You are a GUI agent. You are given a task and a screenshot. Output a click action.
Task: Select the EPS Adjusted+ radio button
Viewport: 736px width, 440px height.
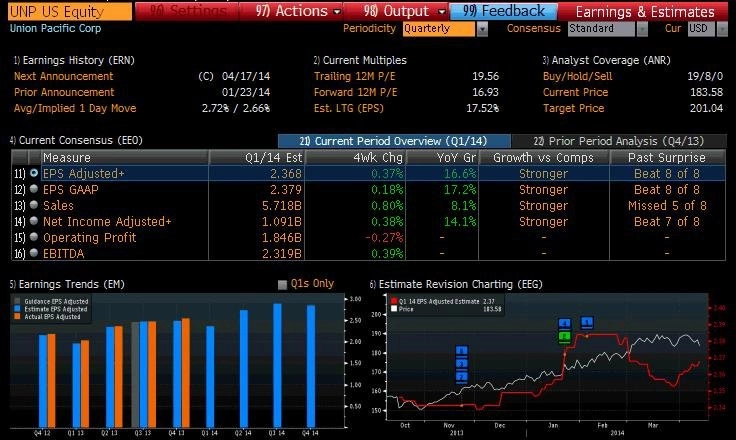point(34,173)
